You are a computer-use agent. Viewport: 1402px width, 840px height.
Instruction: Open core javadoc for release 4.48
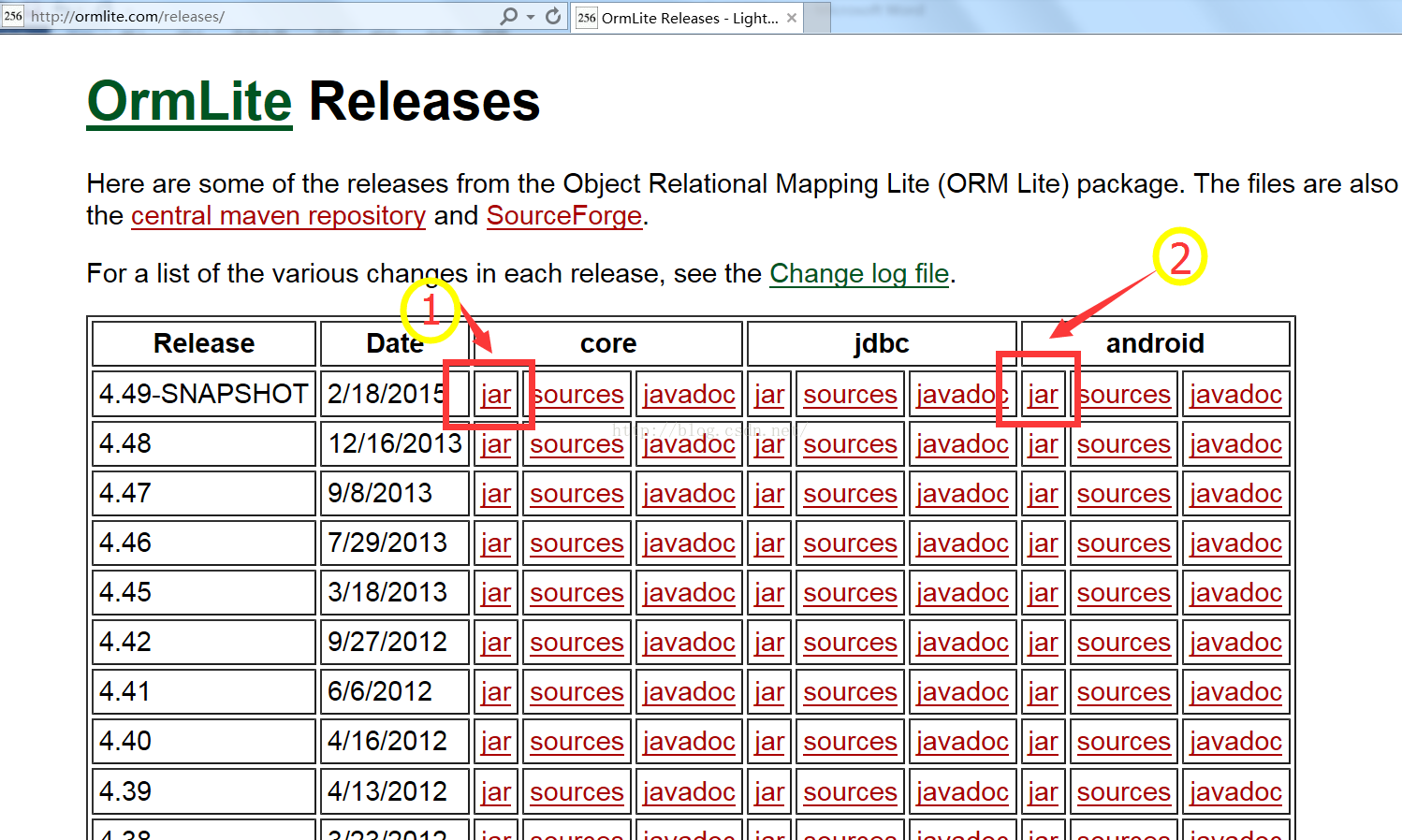(x=689, y=444)
